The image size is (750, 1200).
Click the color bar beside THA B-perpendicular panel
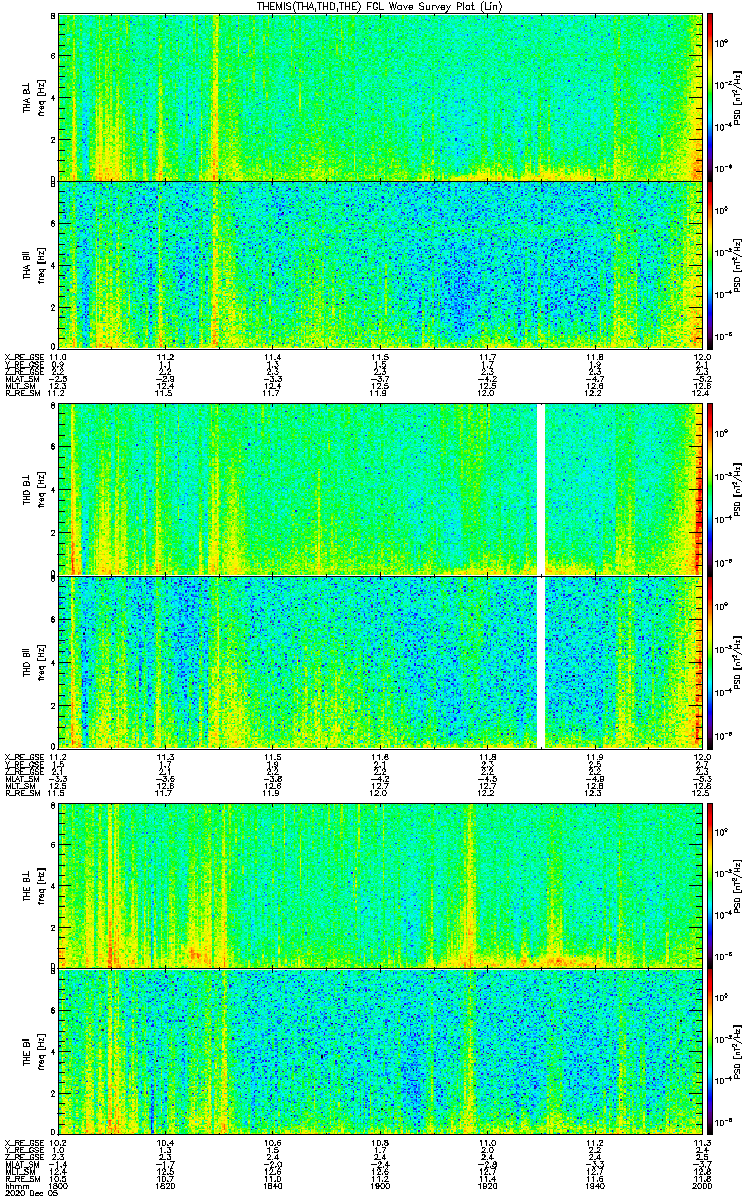tap(710, 97)
